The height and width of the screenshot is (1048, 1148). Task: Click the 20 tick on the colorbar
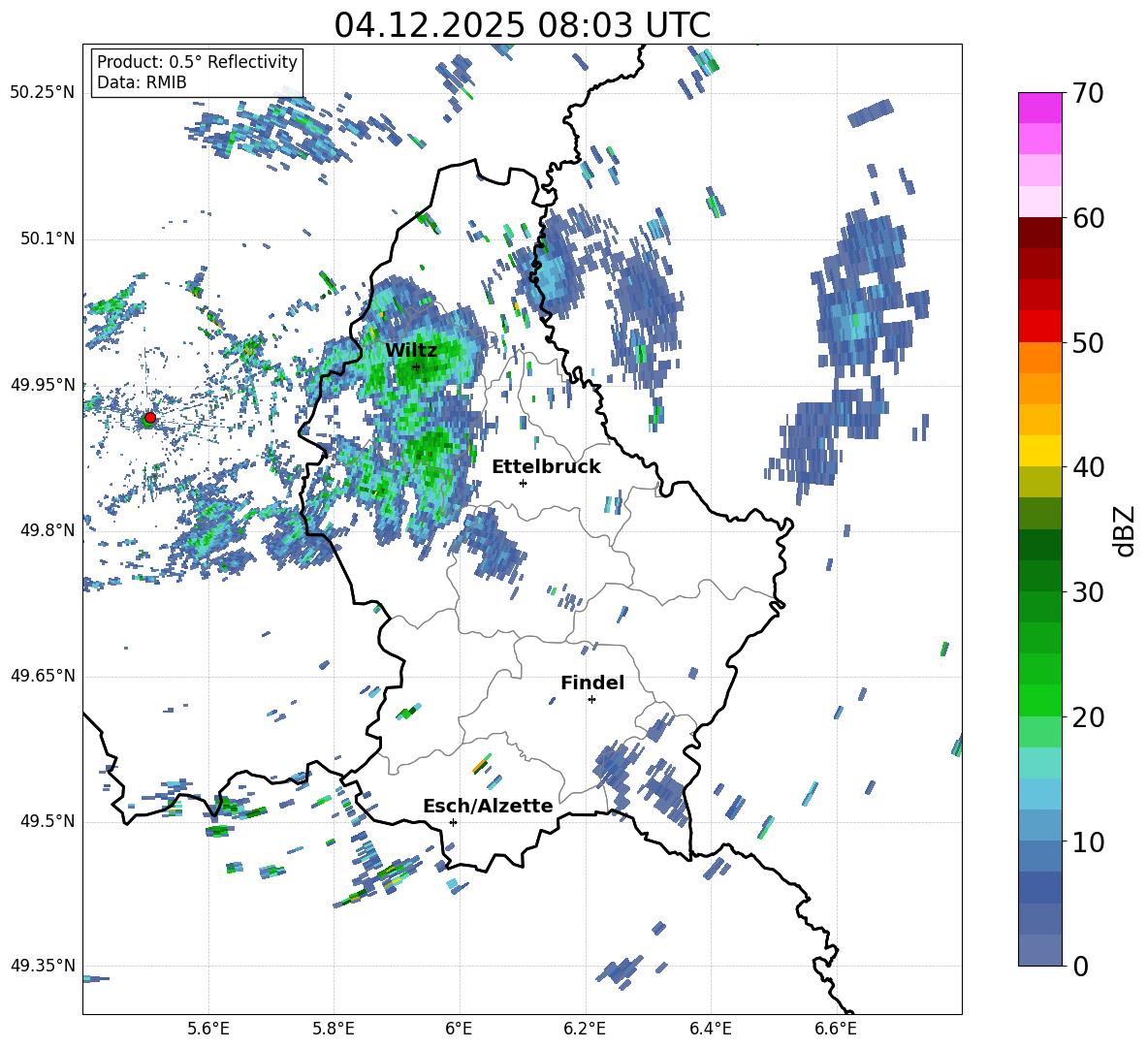click(x=1088, y=716)
